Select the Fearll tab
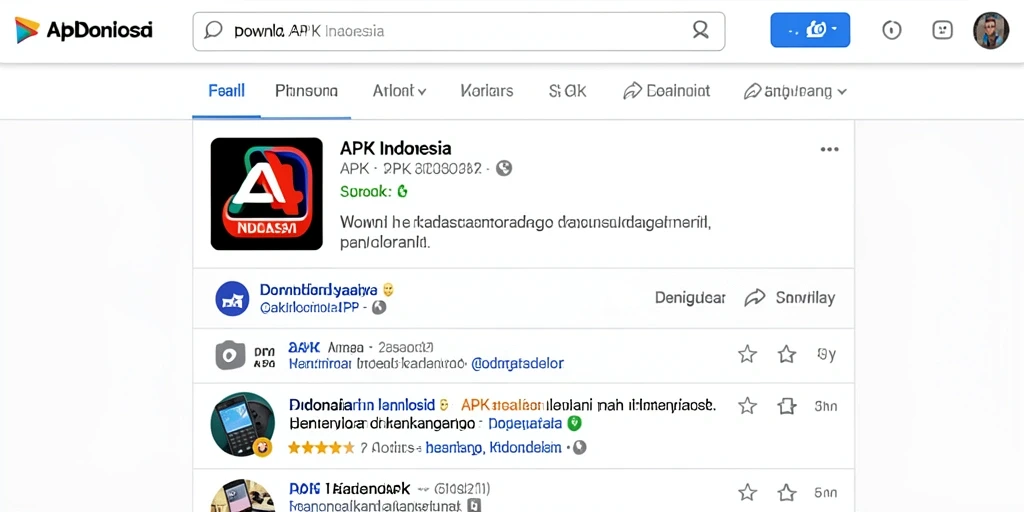 227,91
